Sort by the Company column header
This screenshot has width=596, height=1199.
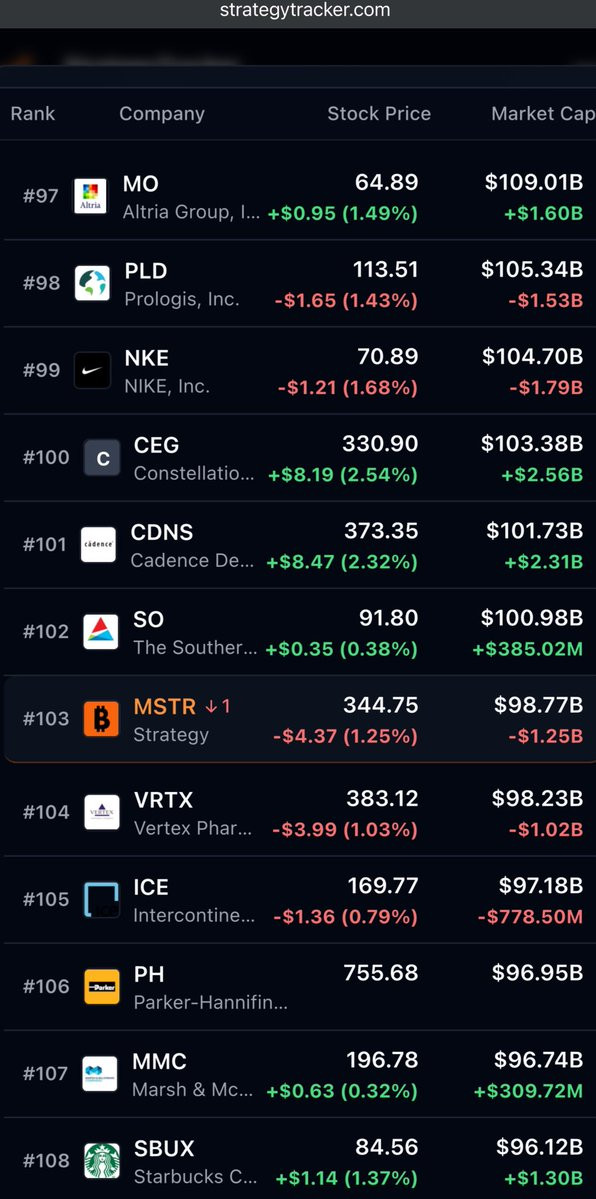tap(162, 114)
